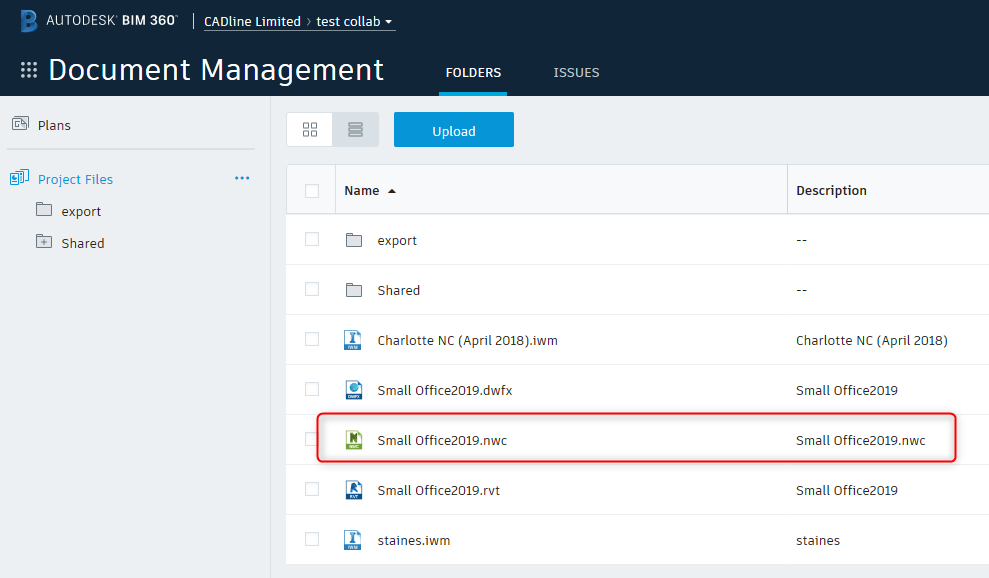Check the Small Office2019.dwfx row checkbox

tap(312, 389)
